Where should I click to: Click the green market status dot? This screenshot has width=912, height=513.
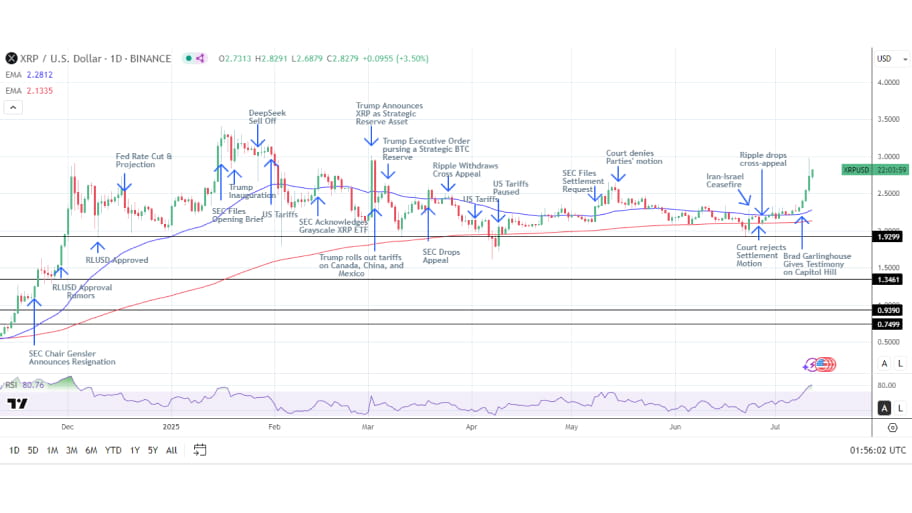coord(188,58)
